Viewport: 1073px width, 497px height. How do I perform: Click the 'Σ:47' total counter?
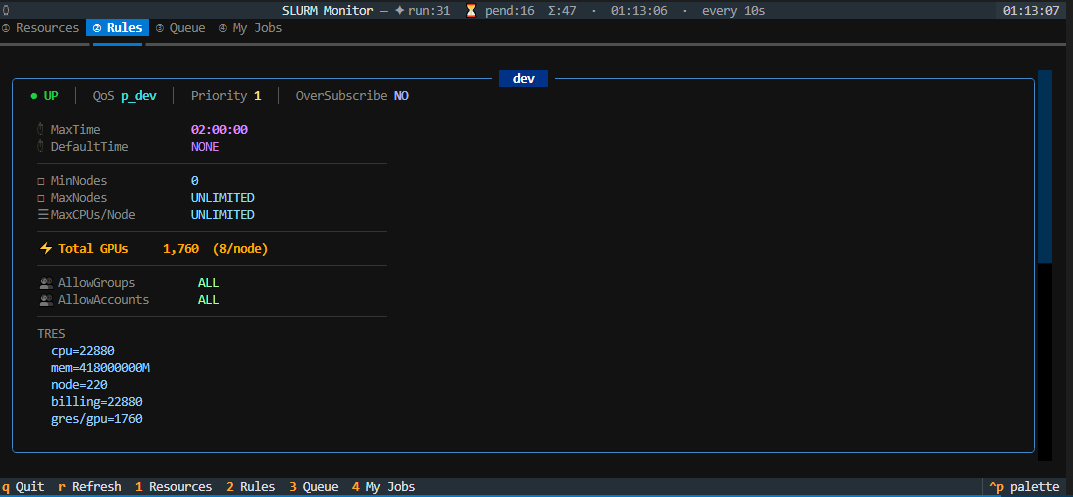(564, 11)
